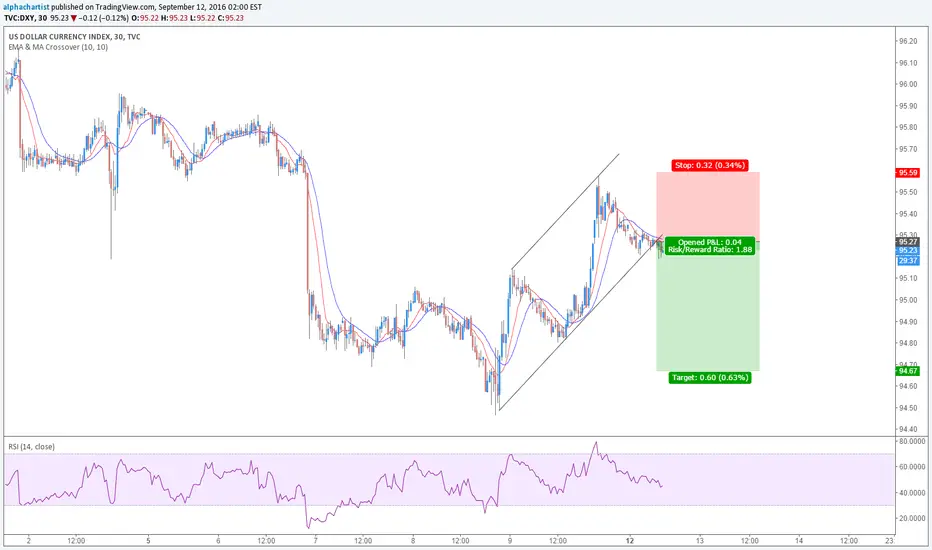This screenshot has width=932, height=550.
Task: Click the 60.0000 RSI axis label
Action: pyautogui.click(x=912, y=467)
